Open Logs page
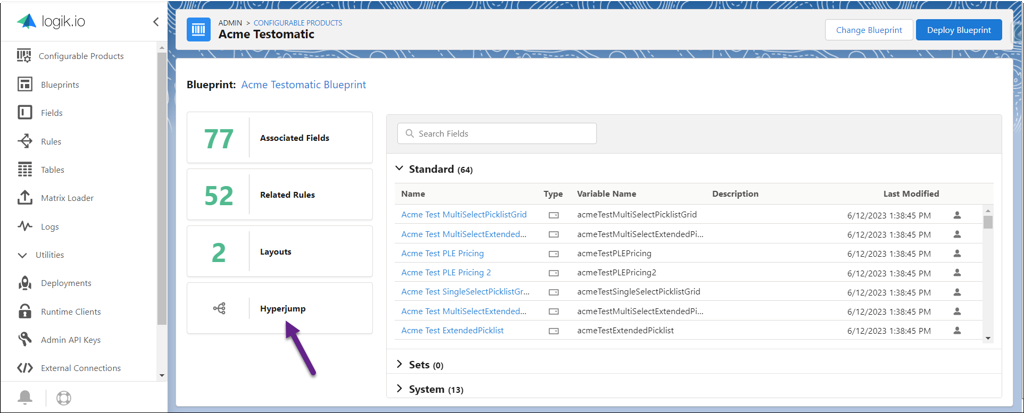This screenshot has width=1024, height=413. click(50, 227)
